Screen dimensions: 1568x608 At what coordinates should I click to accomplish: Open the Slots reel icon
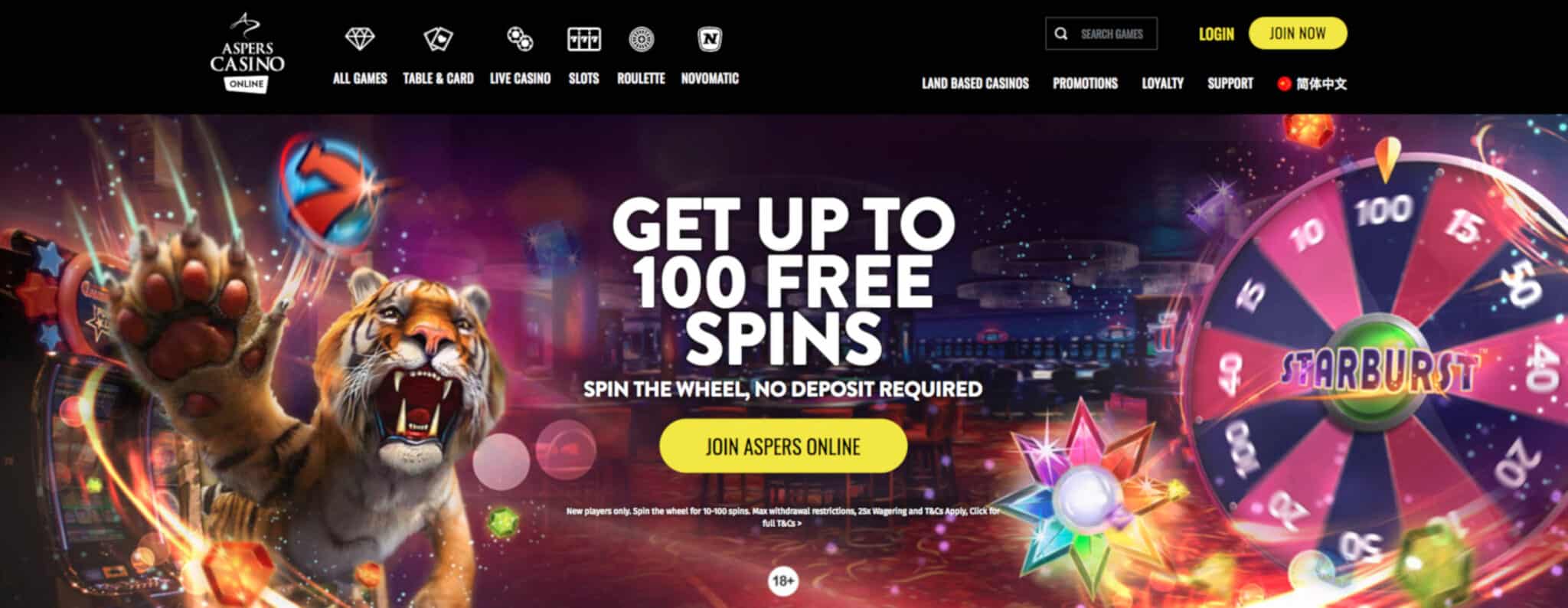[583, 39]
